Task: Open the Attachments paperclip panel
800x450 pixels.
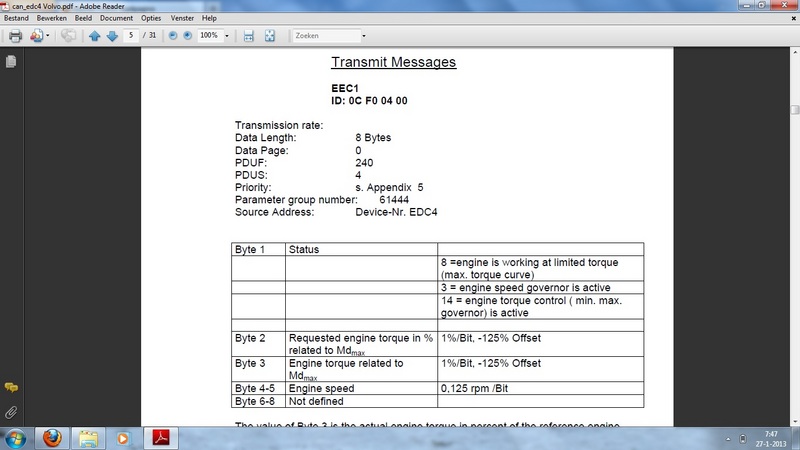Action: (x=11, y=411)
